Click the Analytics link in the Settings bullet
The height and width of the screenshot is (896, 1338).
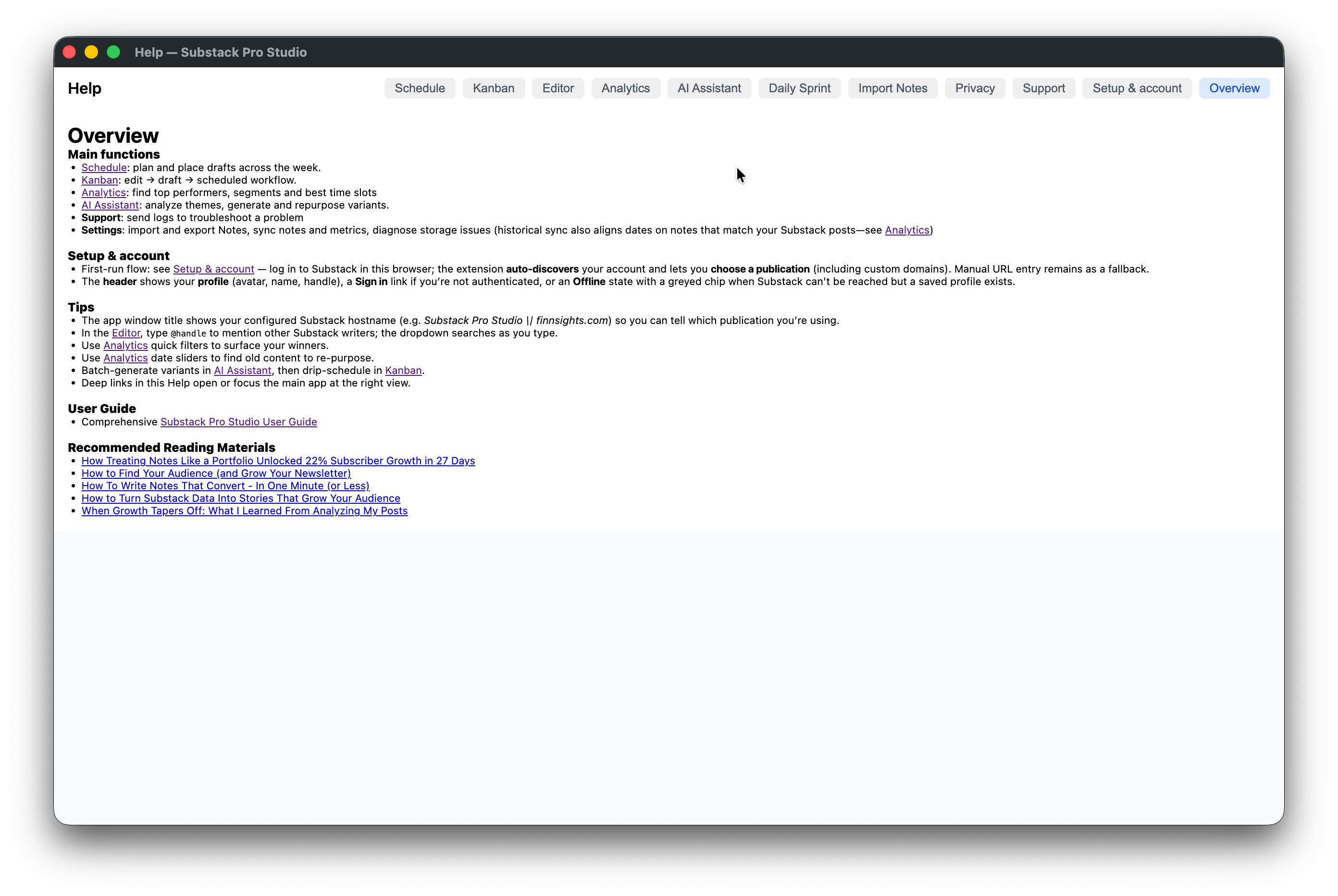pyautogui.click(x=907, y=230)
